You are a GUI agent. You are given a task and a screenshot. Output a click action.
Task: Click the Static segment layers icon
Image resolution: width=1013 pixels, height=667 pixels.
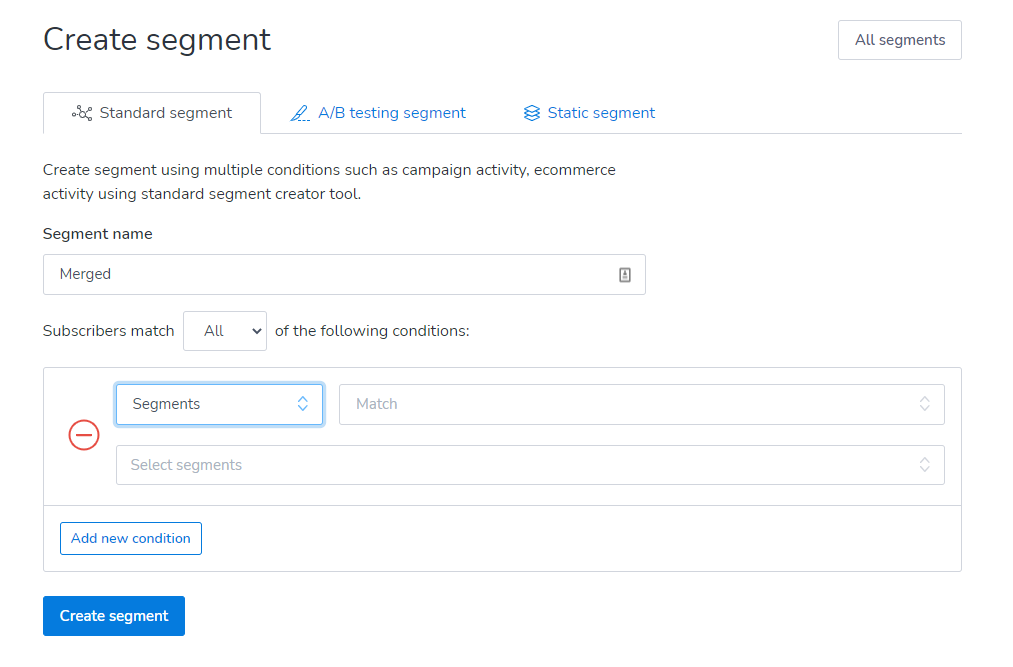pos(532,113)
